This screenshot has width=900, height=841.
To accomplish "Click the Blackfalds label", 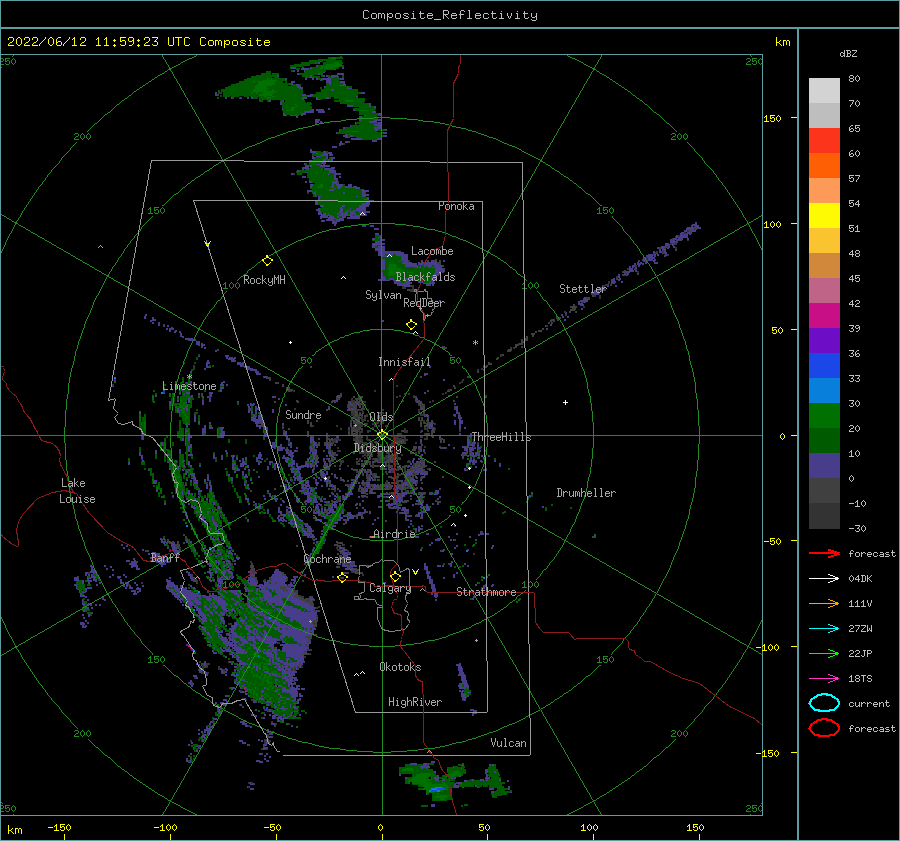I will [x=425, y=277].
